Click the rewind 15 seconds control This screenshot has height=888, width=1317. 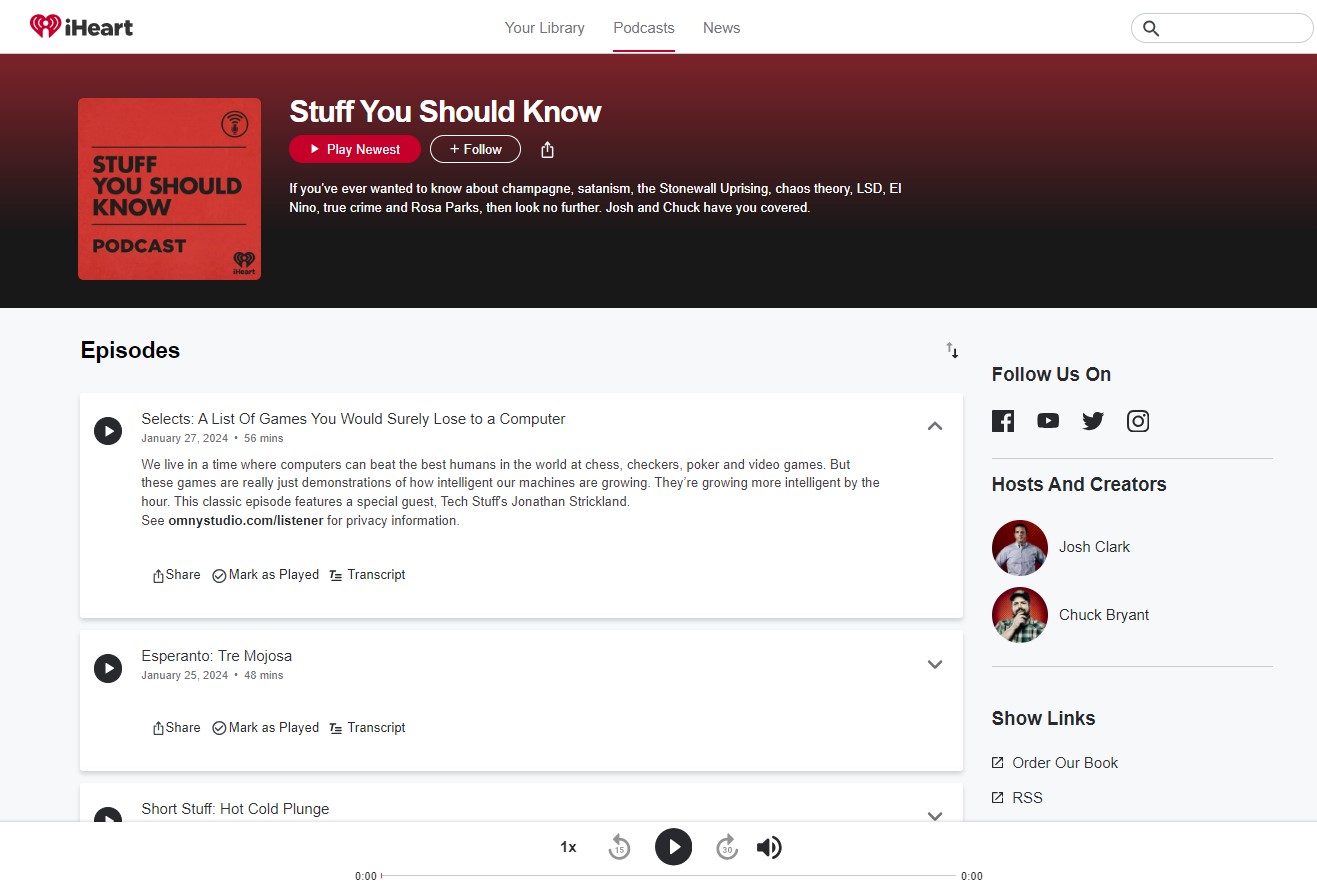tap(619, 847)
